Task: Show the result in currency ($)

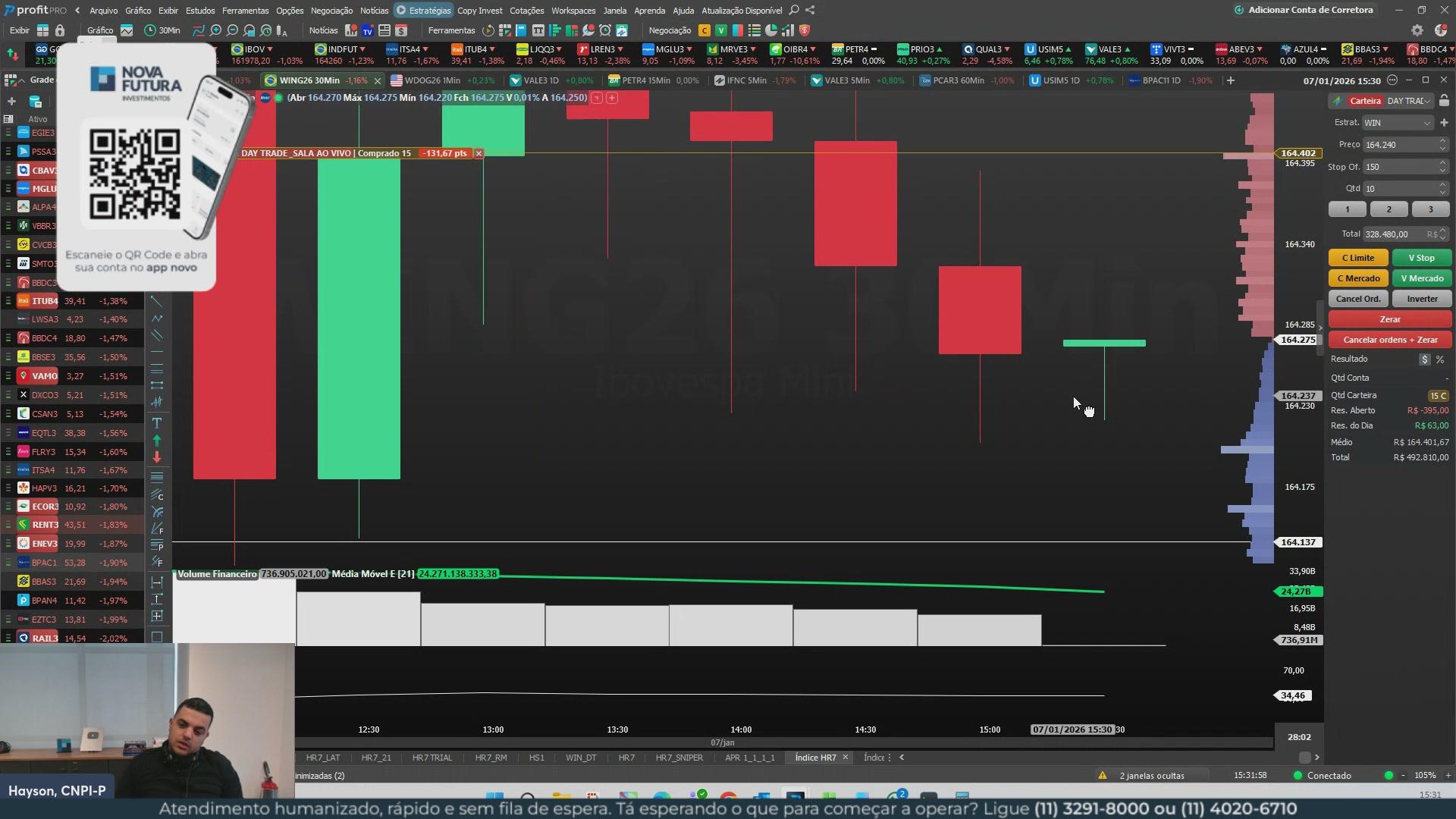Action: click(x=1424, y=359)
